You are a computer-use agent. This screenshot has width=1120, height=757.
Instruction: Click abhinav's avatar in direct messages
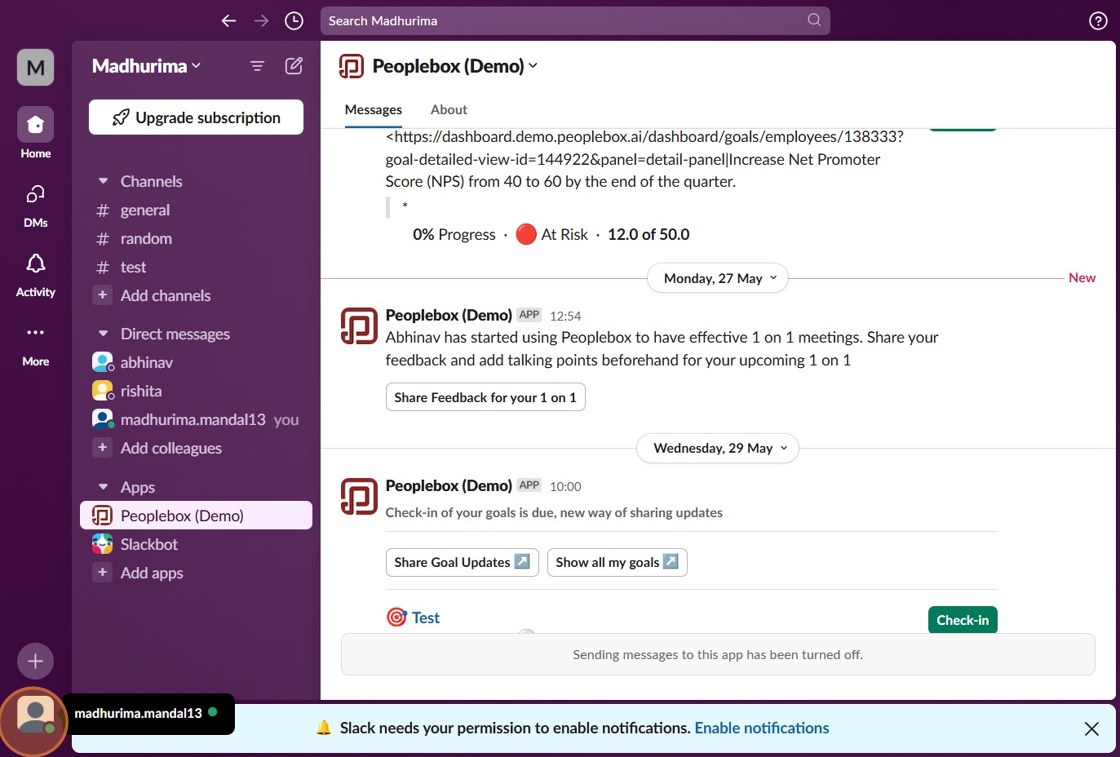pyautogui.click(x=102, y=362)
